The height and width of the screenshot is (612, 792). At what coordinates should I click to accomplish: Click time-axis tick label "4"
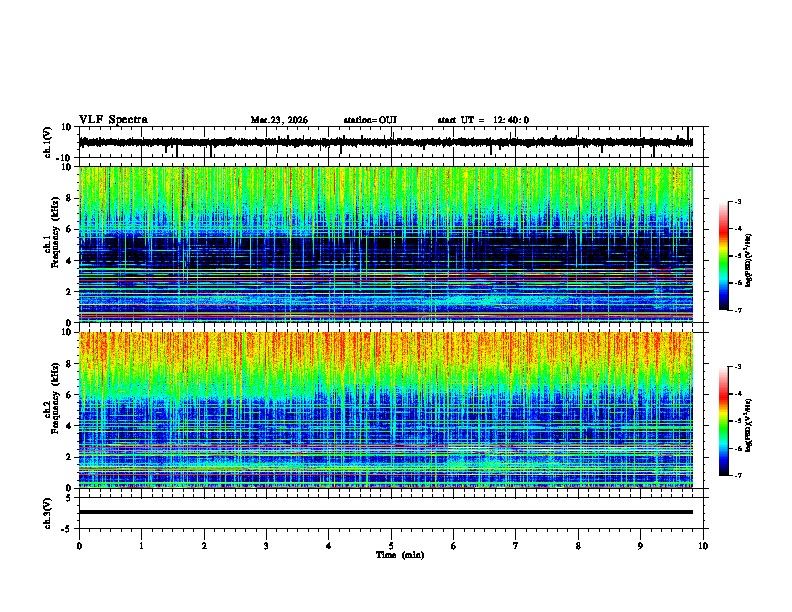point(329,546)
